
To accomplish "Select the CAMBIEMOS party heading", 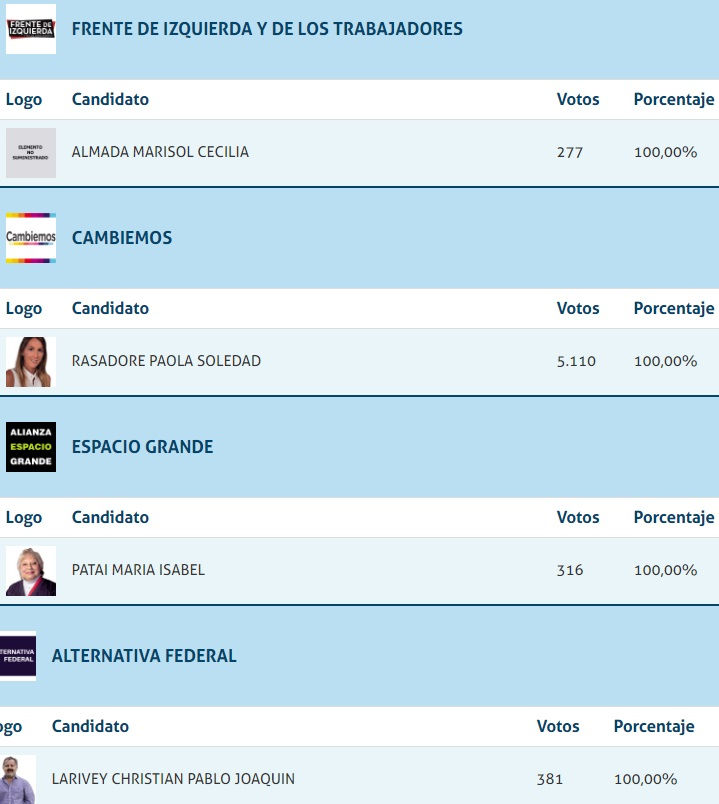I will click(x=122, y=238).
